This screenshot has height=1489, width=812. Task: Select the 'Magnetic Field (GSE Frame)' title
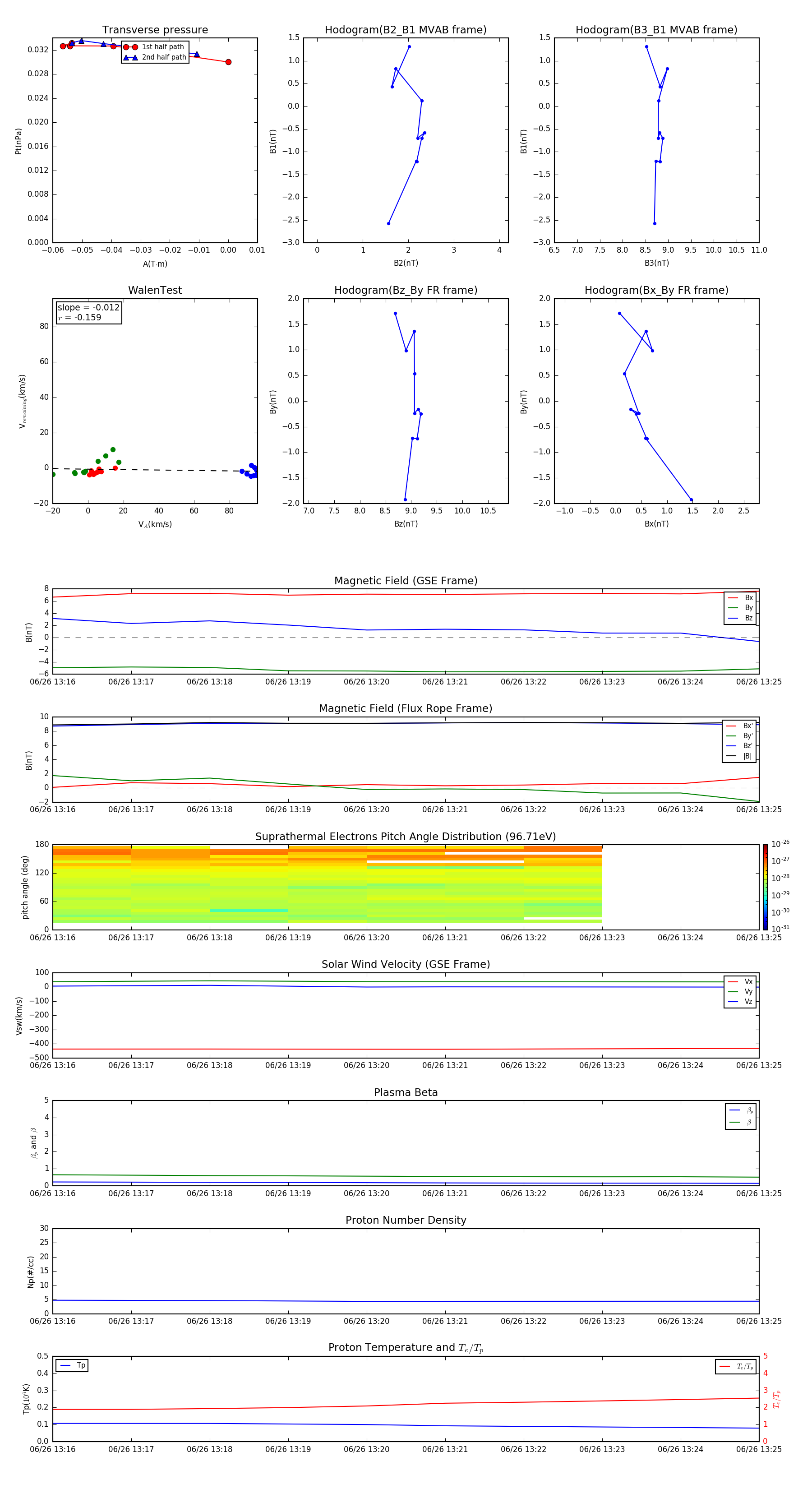pyautogui.click(x=406, y=581)
